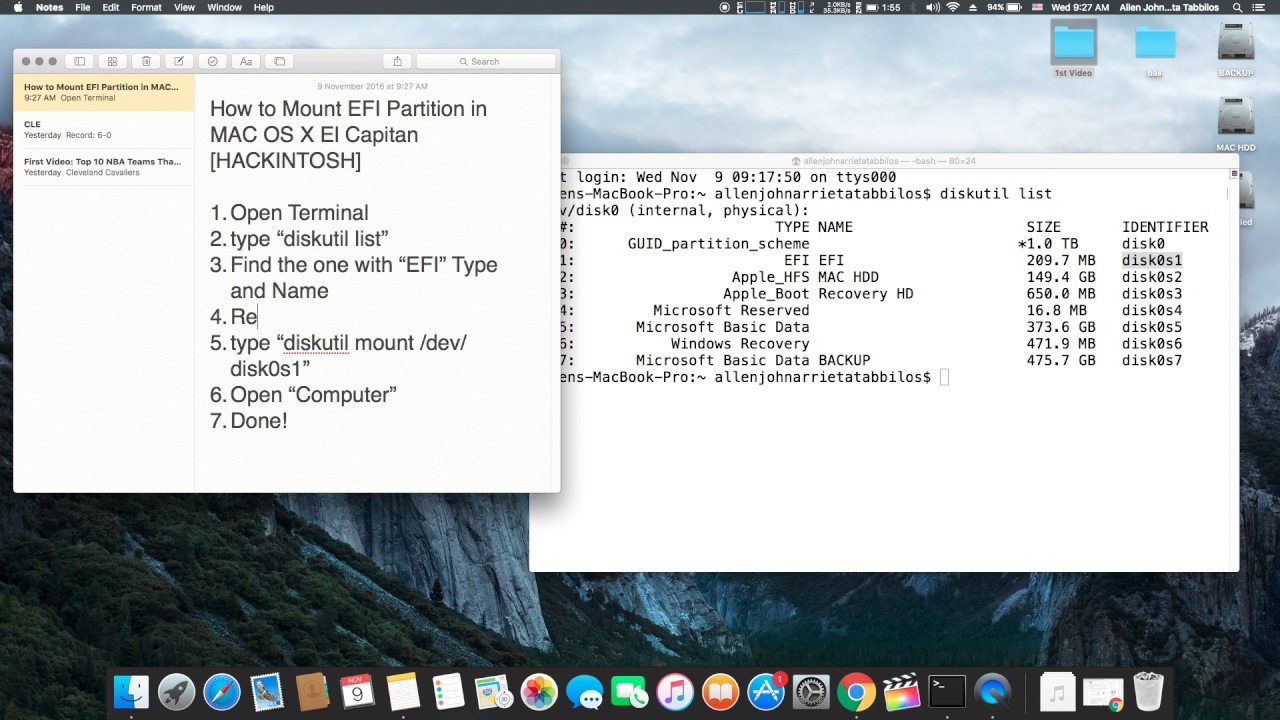Open the Help menu

[263, 7]
